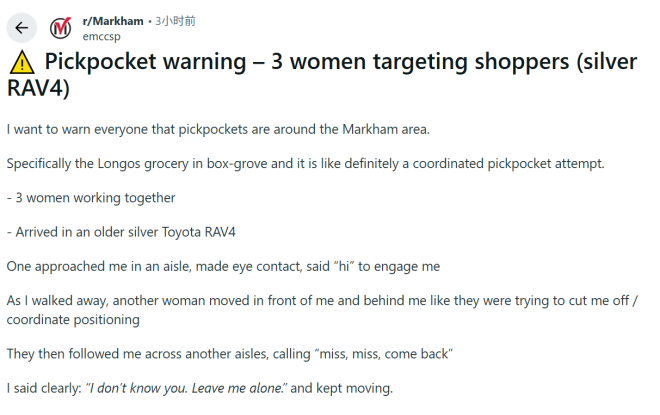Open the r/Markham subreddit link
Image resolution: width=660 pixels, height=415 pixels.
click(113, 20)
